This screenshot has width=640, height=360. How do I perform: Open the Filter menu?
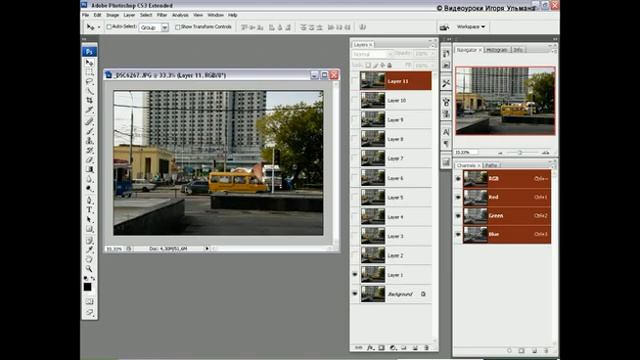162,15
